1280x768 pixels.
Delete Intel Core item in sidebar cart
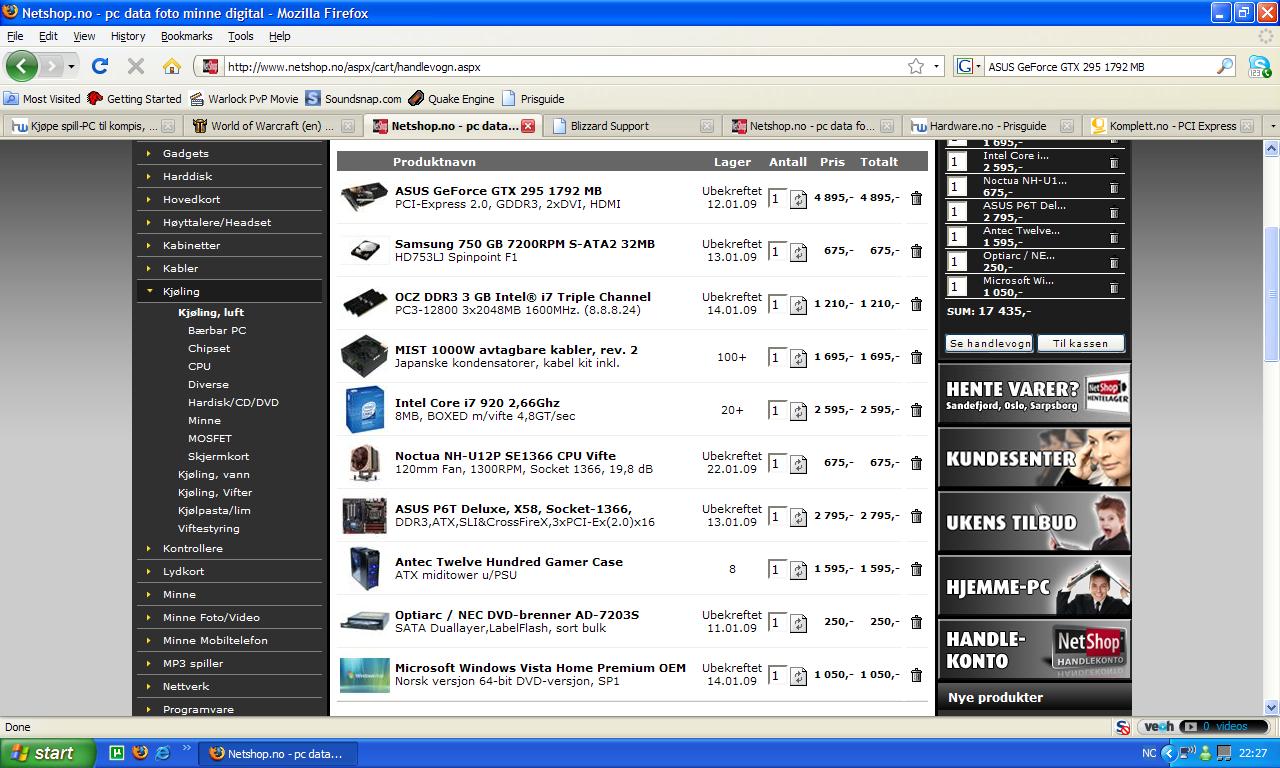(1113, 162)
